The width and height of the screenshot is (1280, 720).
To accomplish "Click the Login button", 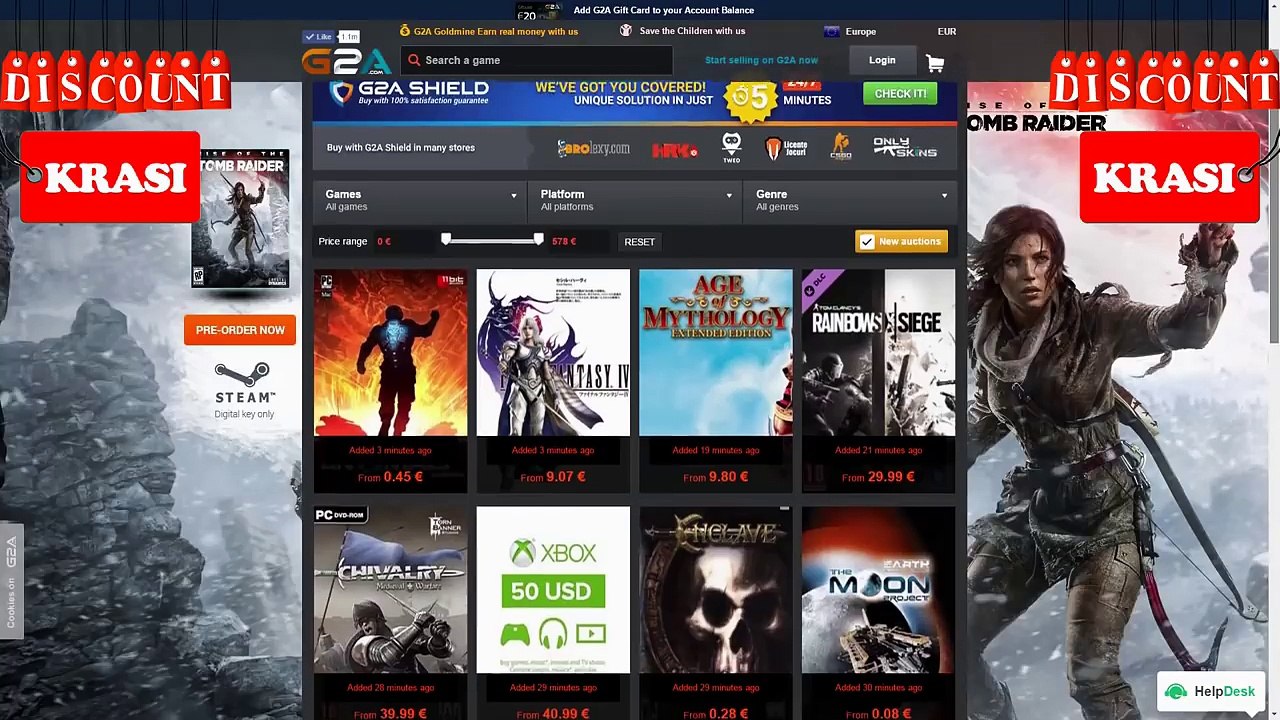I will click(x=882, y=60).
